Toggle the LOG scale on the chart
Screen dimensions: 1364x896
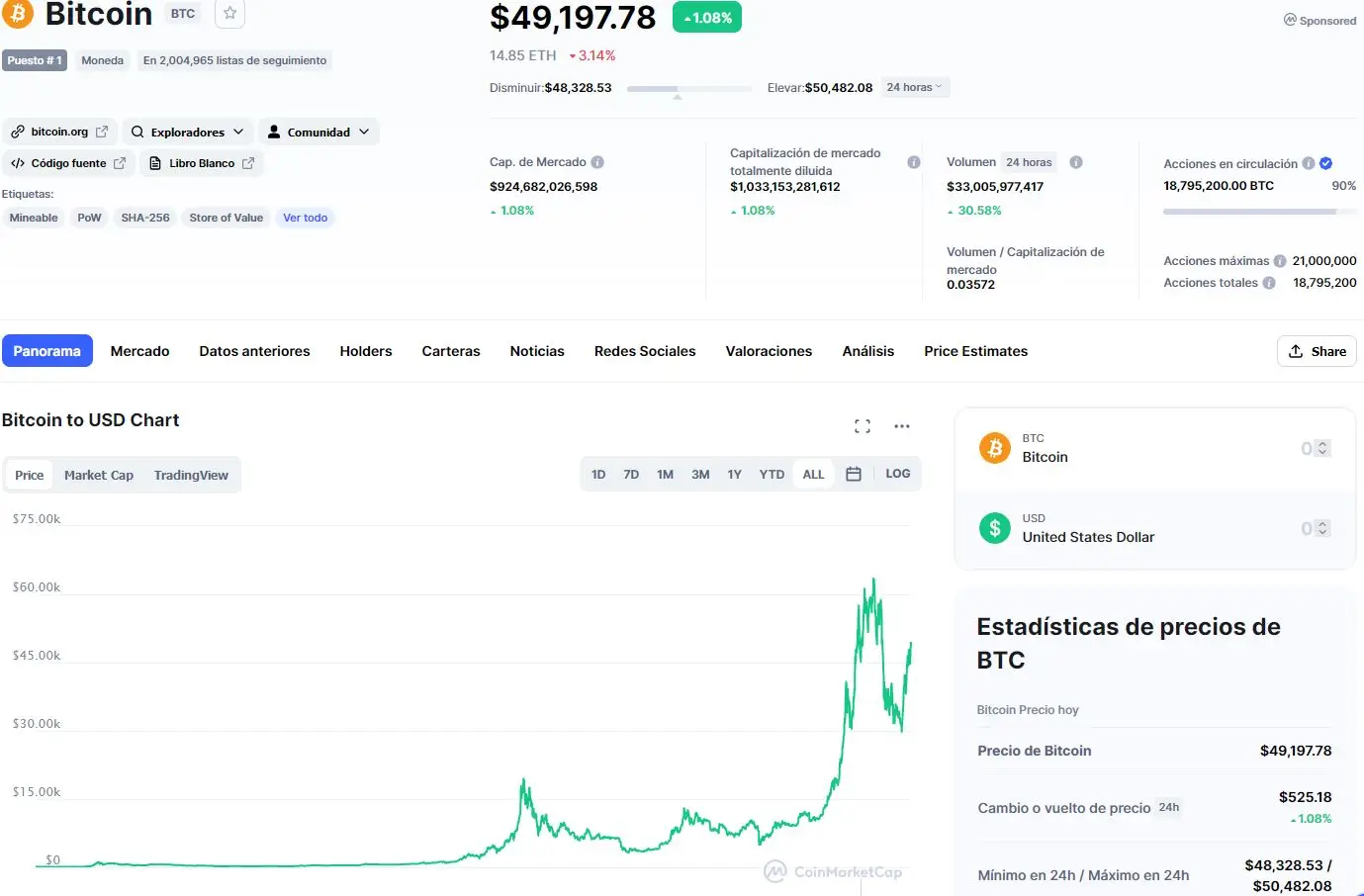898,474
